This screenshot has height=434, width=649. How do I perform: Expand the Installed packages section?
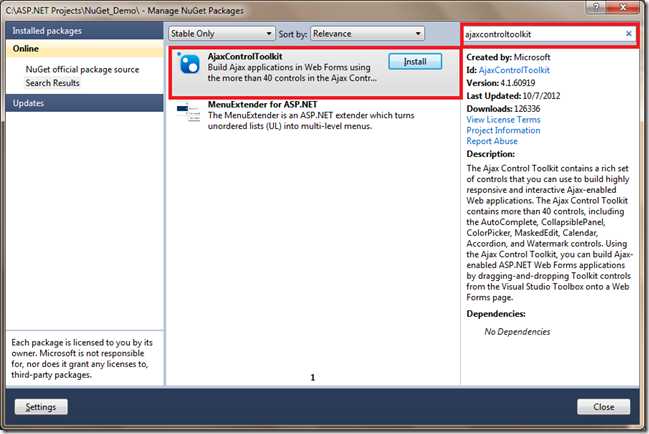pos(84,31)
